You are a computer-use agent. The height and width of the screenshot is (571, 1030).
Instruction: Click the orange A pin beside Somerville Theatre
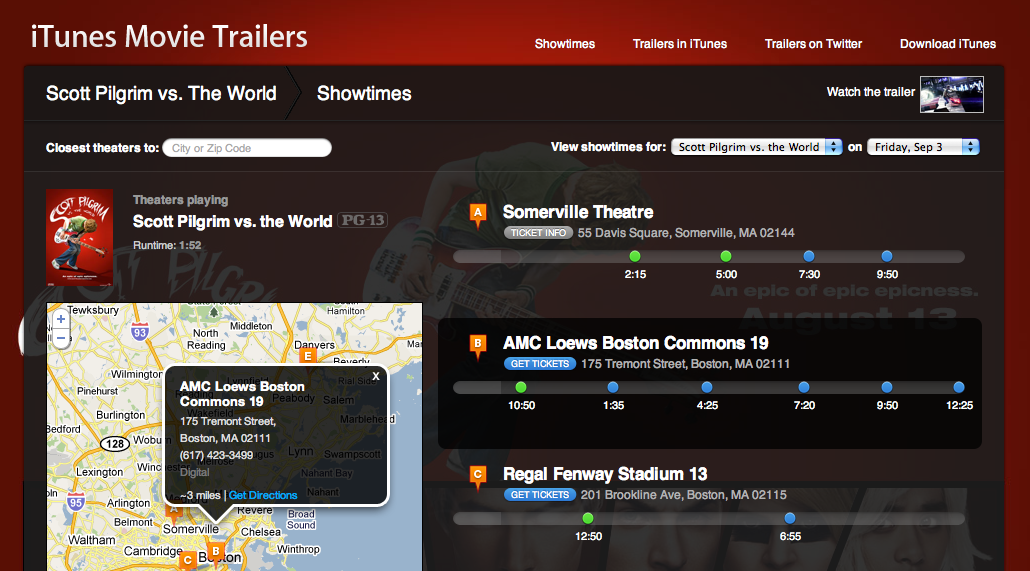coord(478,216)
